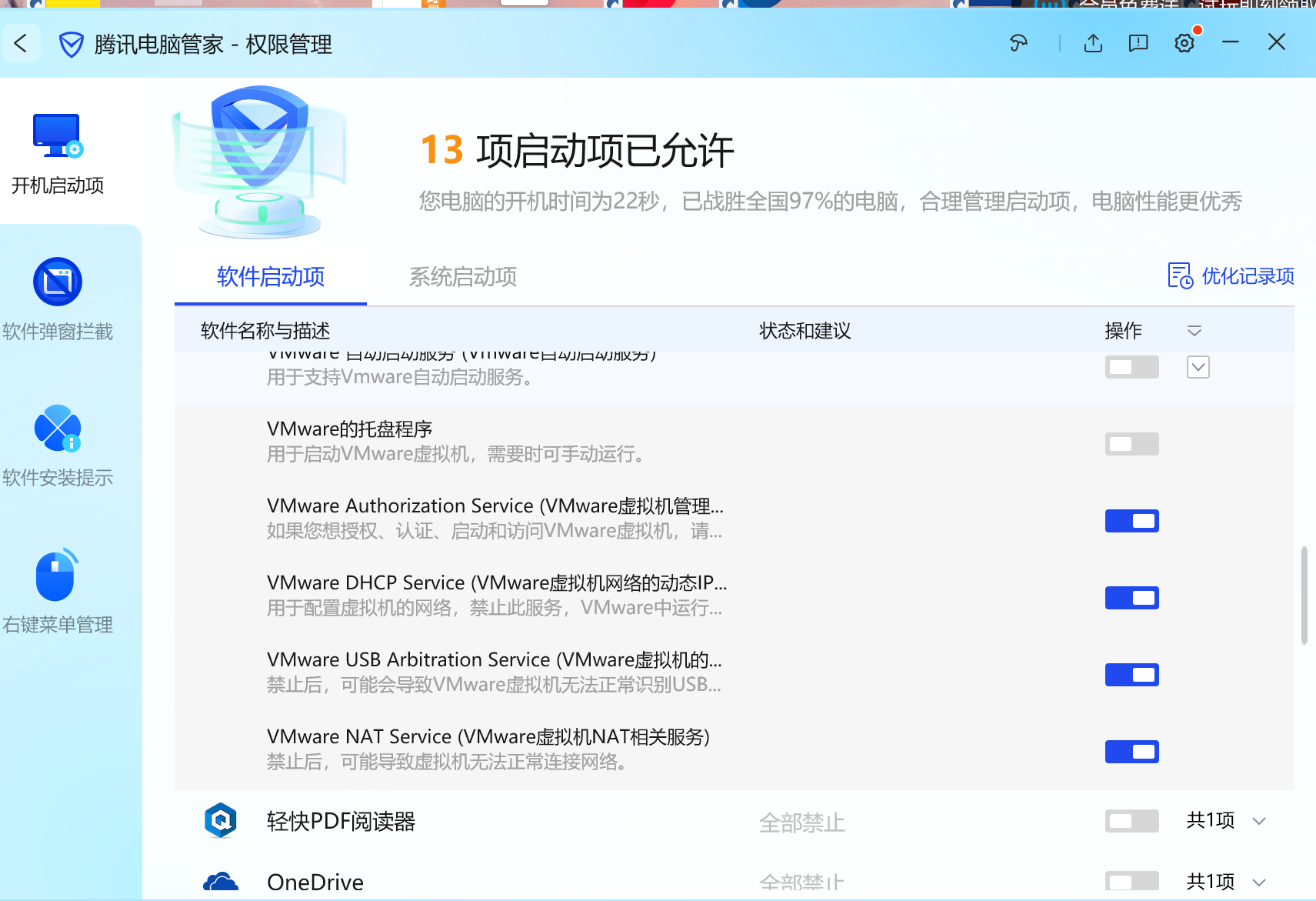Close the 腾讯电脑管家 window
1316x901 pixels.
(x=1277, y=42)
